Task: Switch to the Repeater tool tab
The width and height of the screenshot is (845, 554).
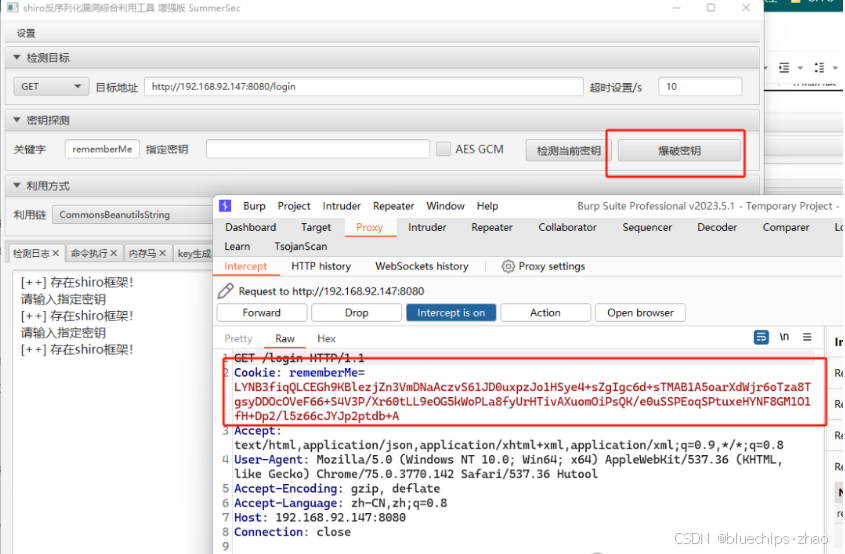Action: pyautogui.click(x=492, y=227)
